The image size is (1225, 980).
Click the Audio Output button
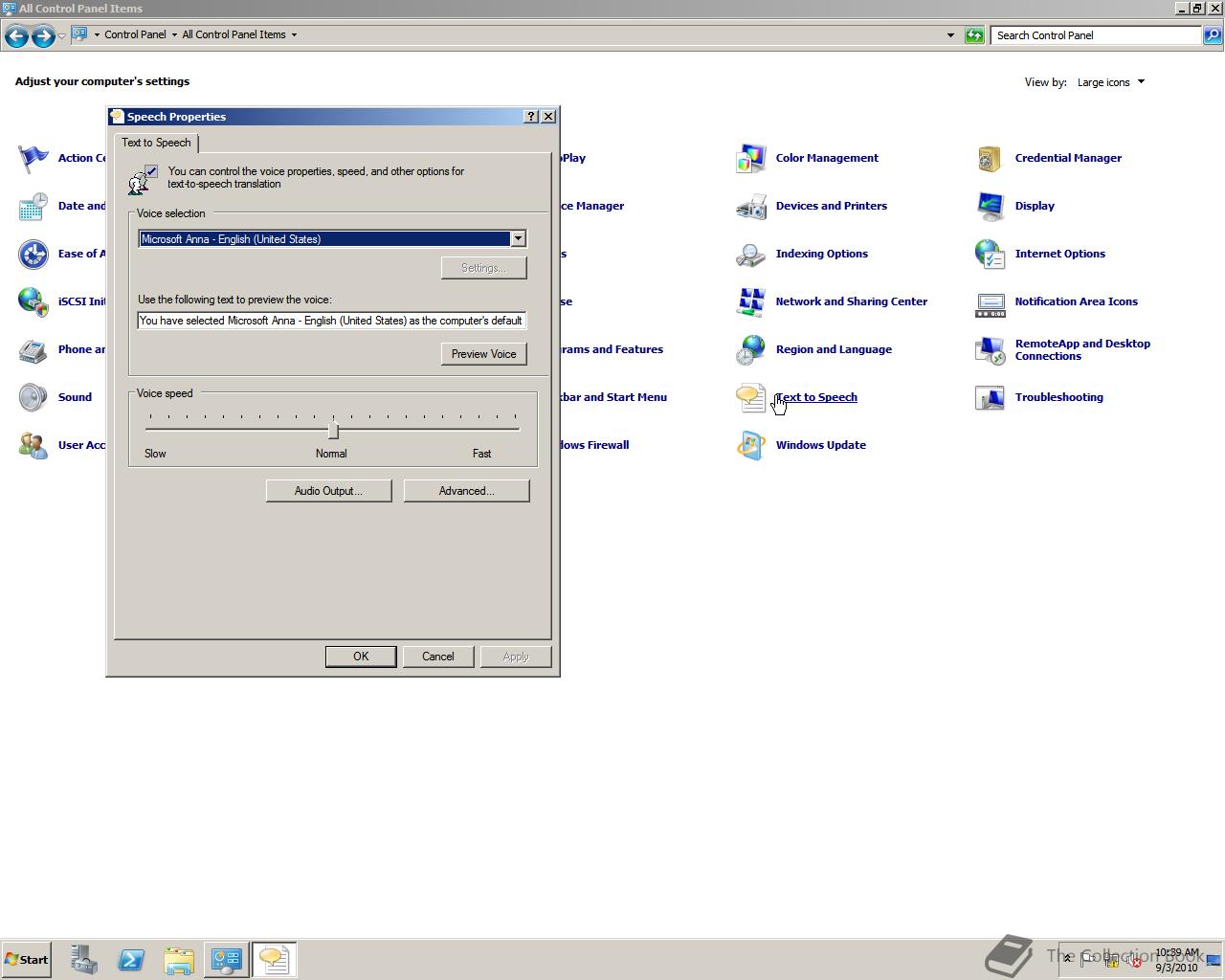pyautogui.click(x=328, y=491)
